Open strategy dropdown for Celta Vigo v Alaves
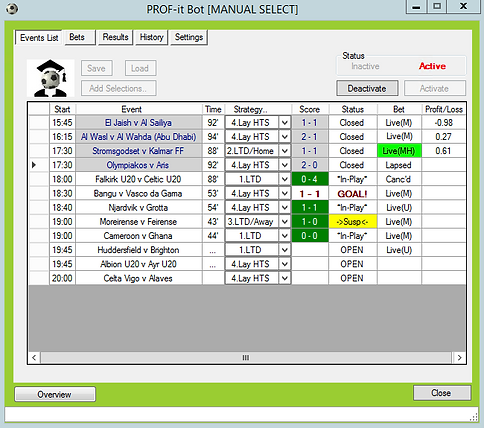This screenshot has height=428, width=484. click(284, 278)
